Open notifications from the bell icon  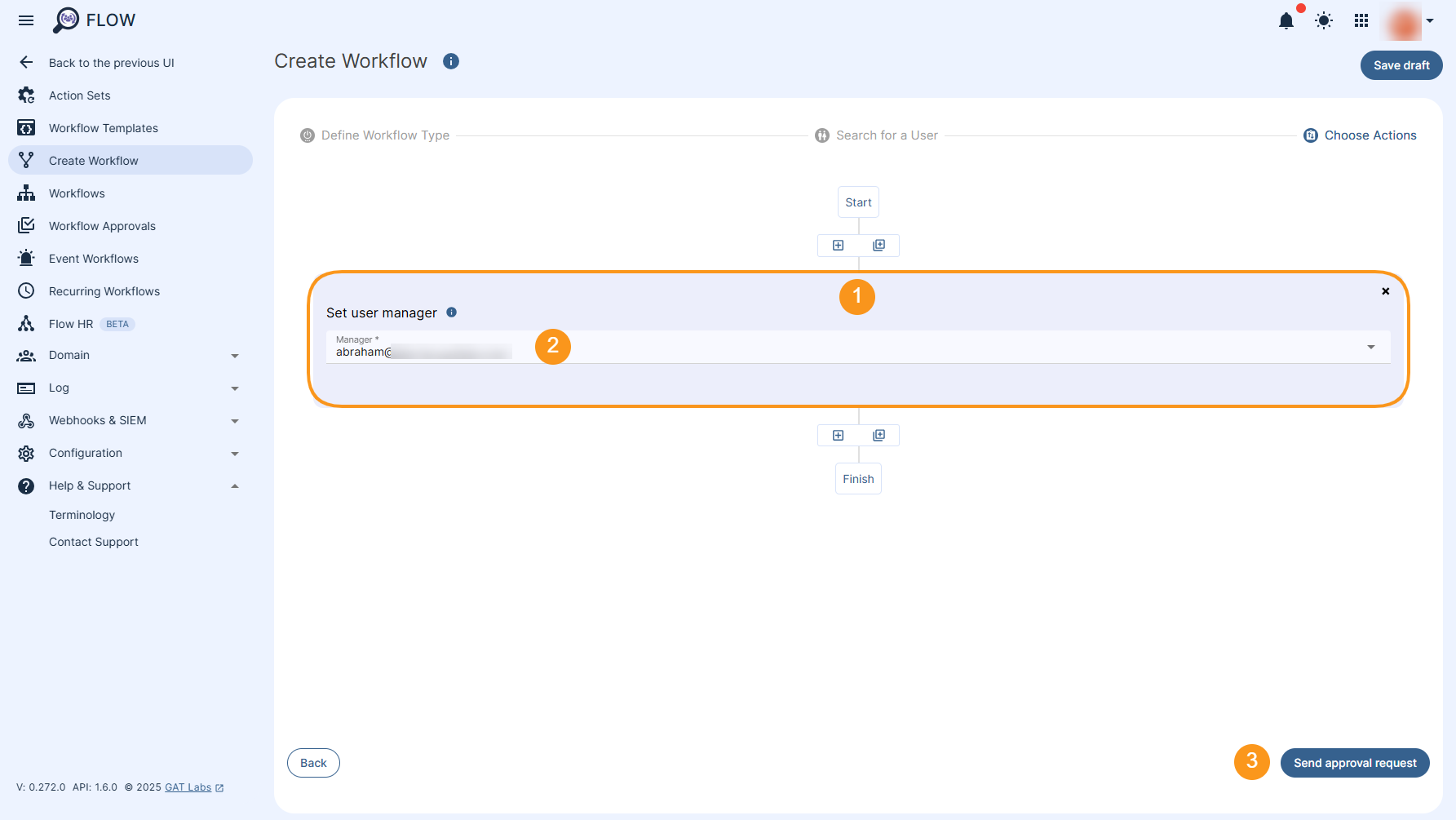[1286, 21]
